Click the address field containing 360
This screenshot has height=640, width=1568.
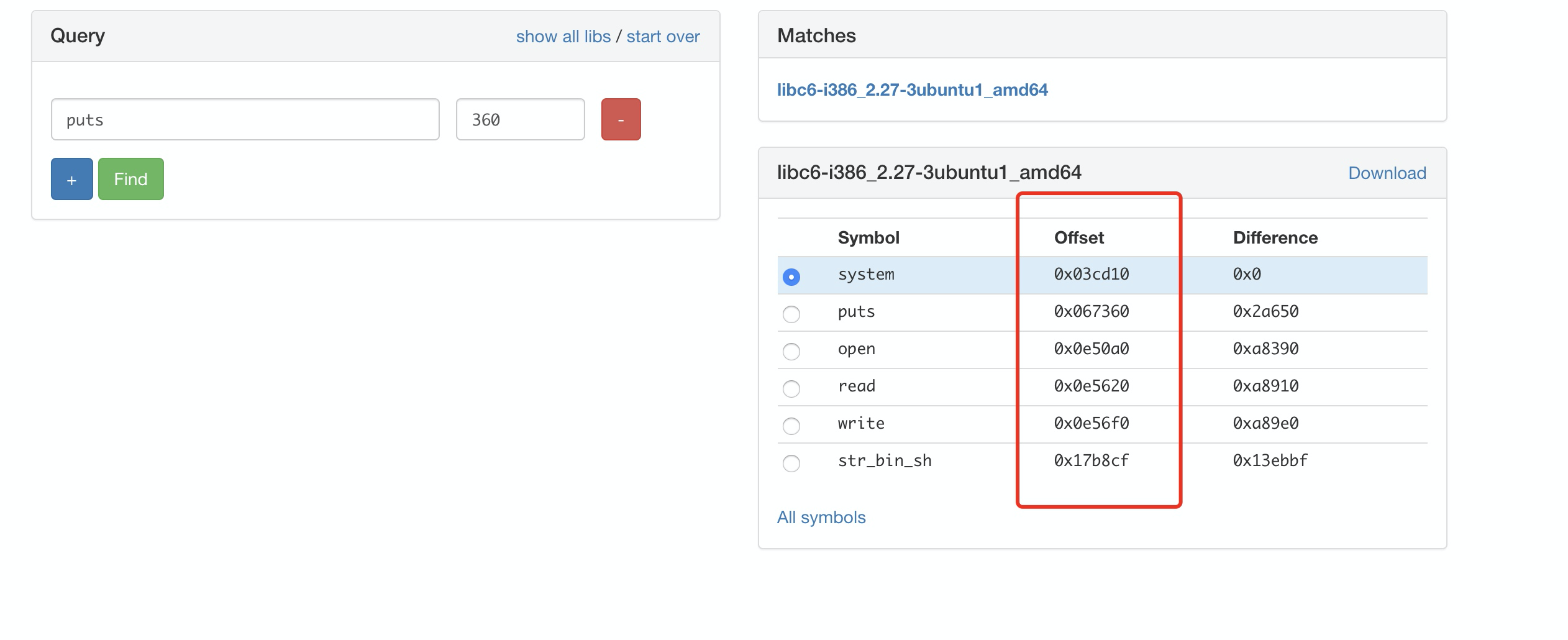[521, 119]
